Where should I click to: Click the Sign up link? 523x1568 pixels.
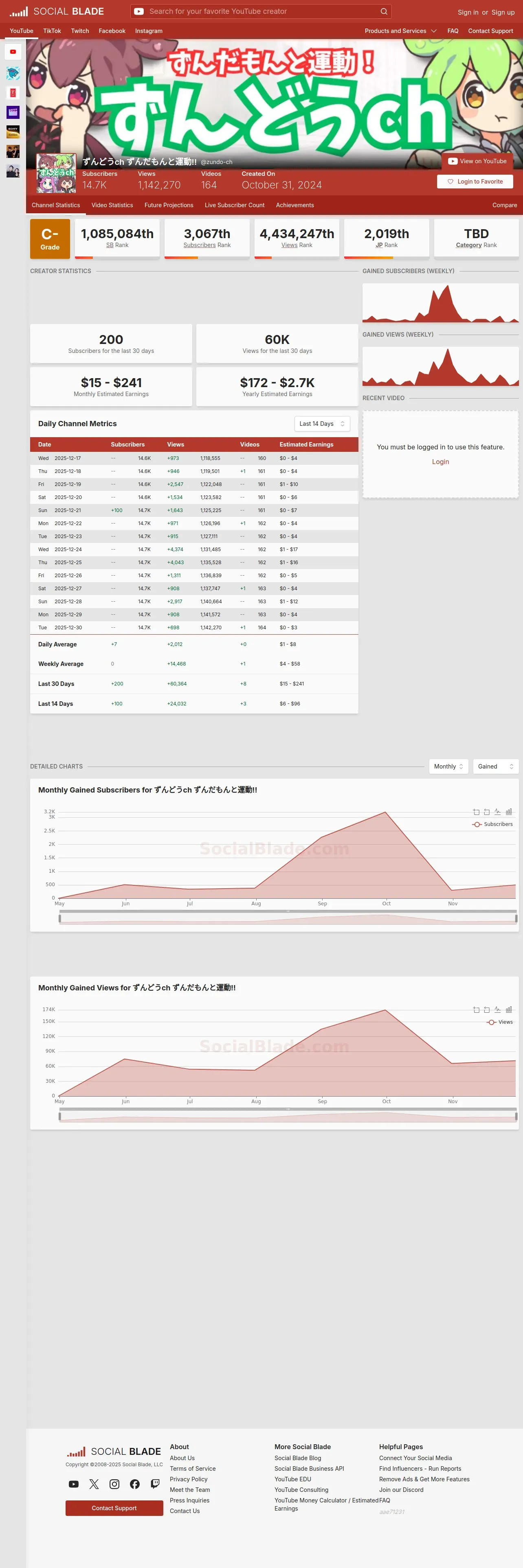[503, 12]
